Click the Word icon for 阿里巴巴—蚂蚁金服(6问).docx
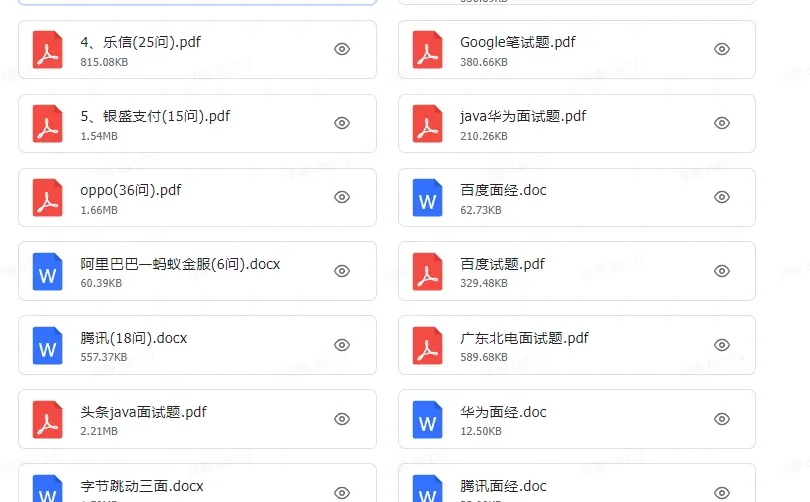This screenshot has width=810, height=502. coord(48,272)
